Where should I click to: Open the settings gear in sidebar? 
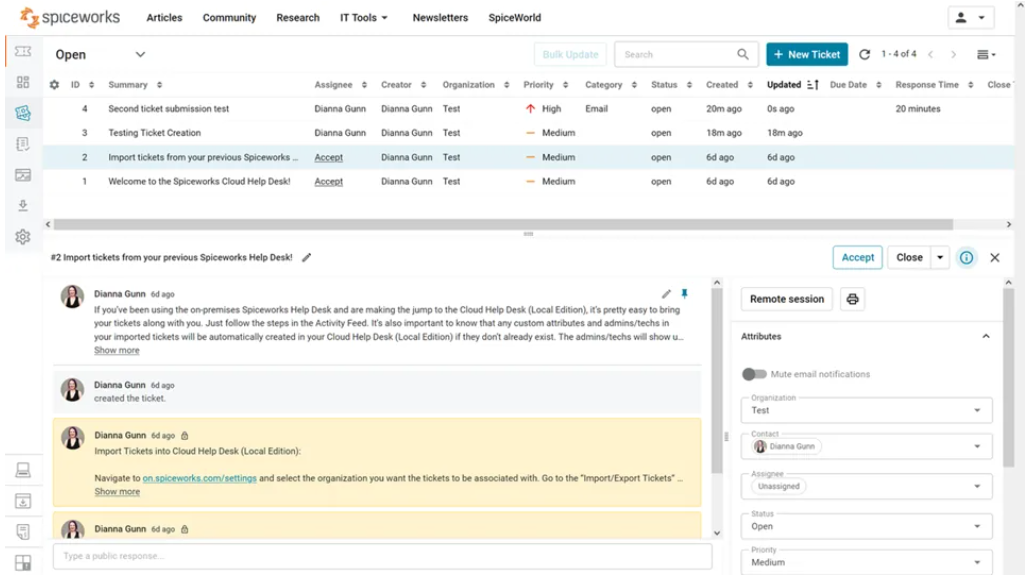23,236
